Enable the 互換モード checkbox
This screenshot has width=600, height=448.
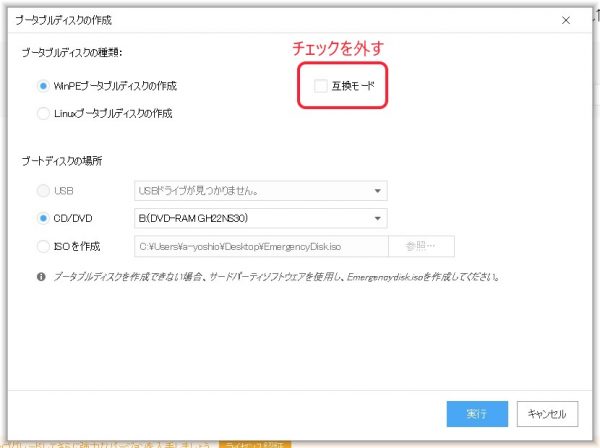pyautogui.click(x=320, y=86)
